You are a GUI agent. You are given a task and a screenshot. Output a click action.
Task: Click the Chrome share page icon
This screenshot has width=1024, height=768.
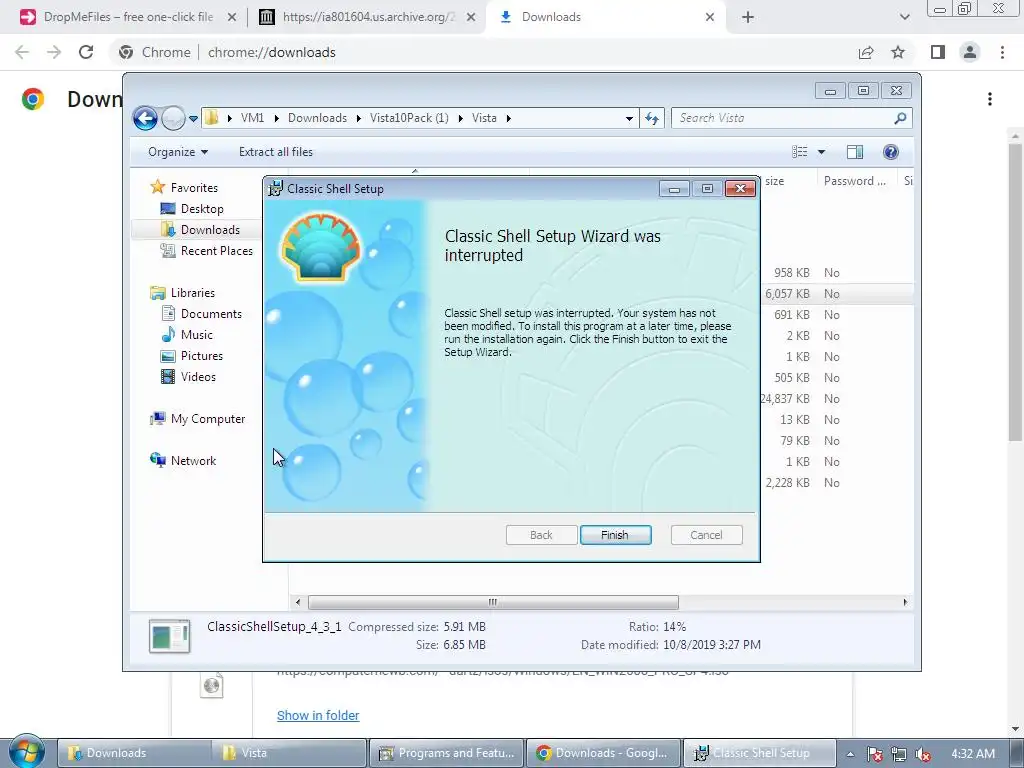click(x=866, y=52)
